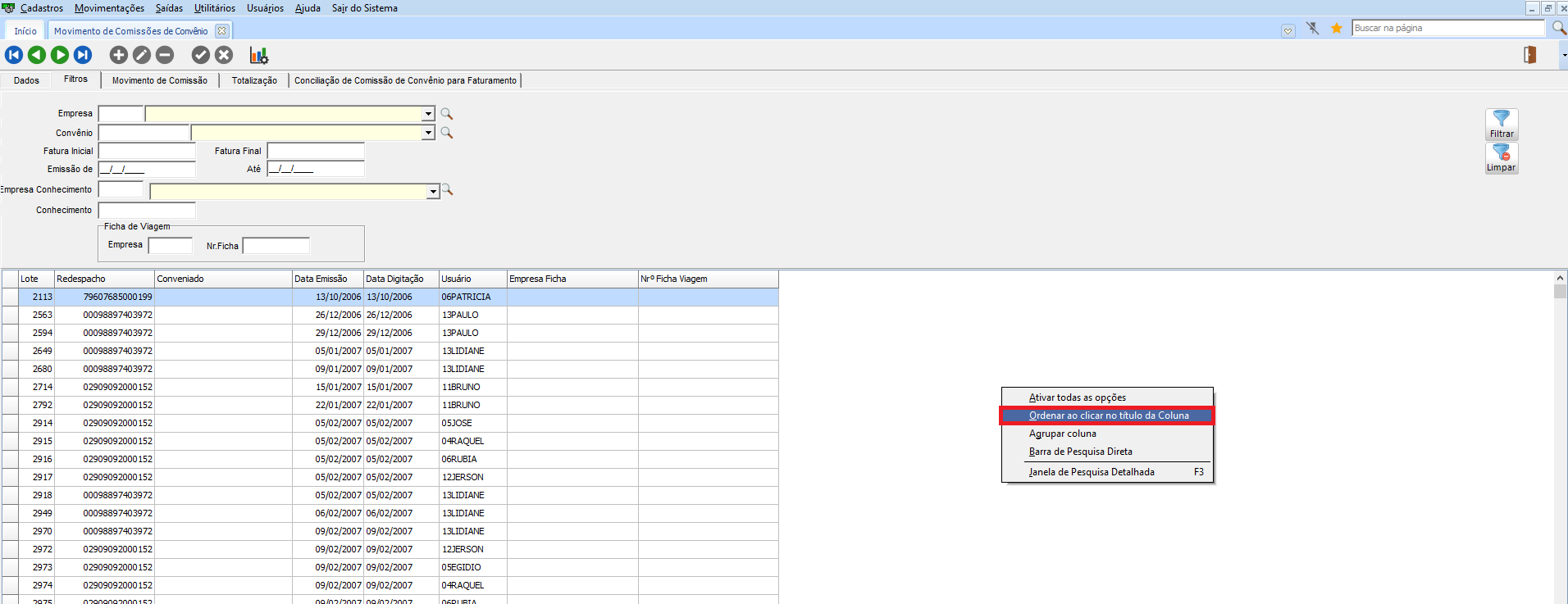The image size is (1568, 604).
Task: Click the page search magnifier icon
Action: (1559, 29)
